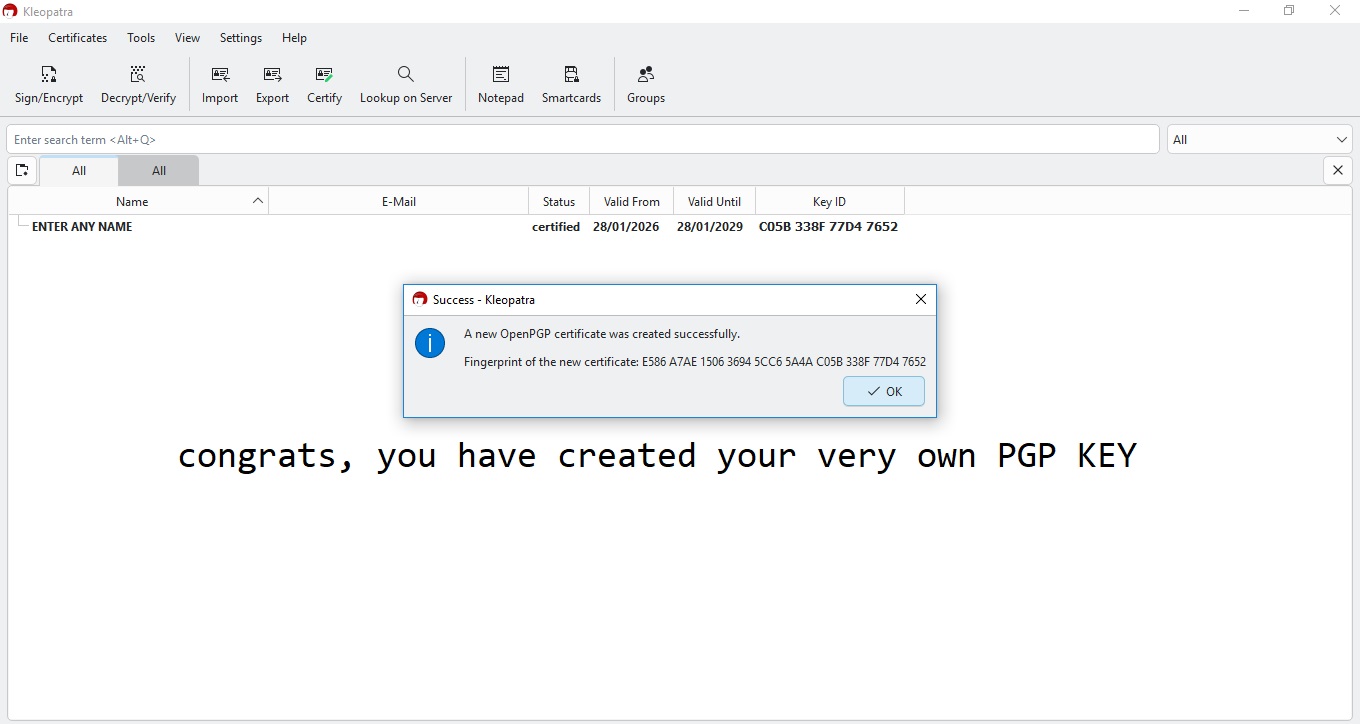Open the Help menu
The width and height of the screenshot is (1360, 724).
[294, 38]
